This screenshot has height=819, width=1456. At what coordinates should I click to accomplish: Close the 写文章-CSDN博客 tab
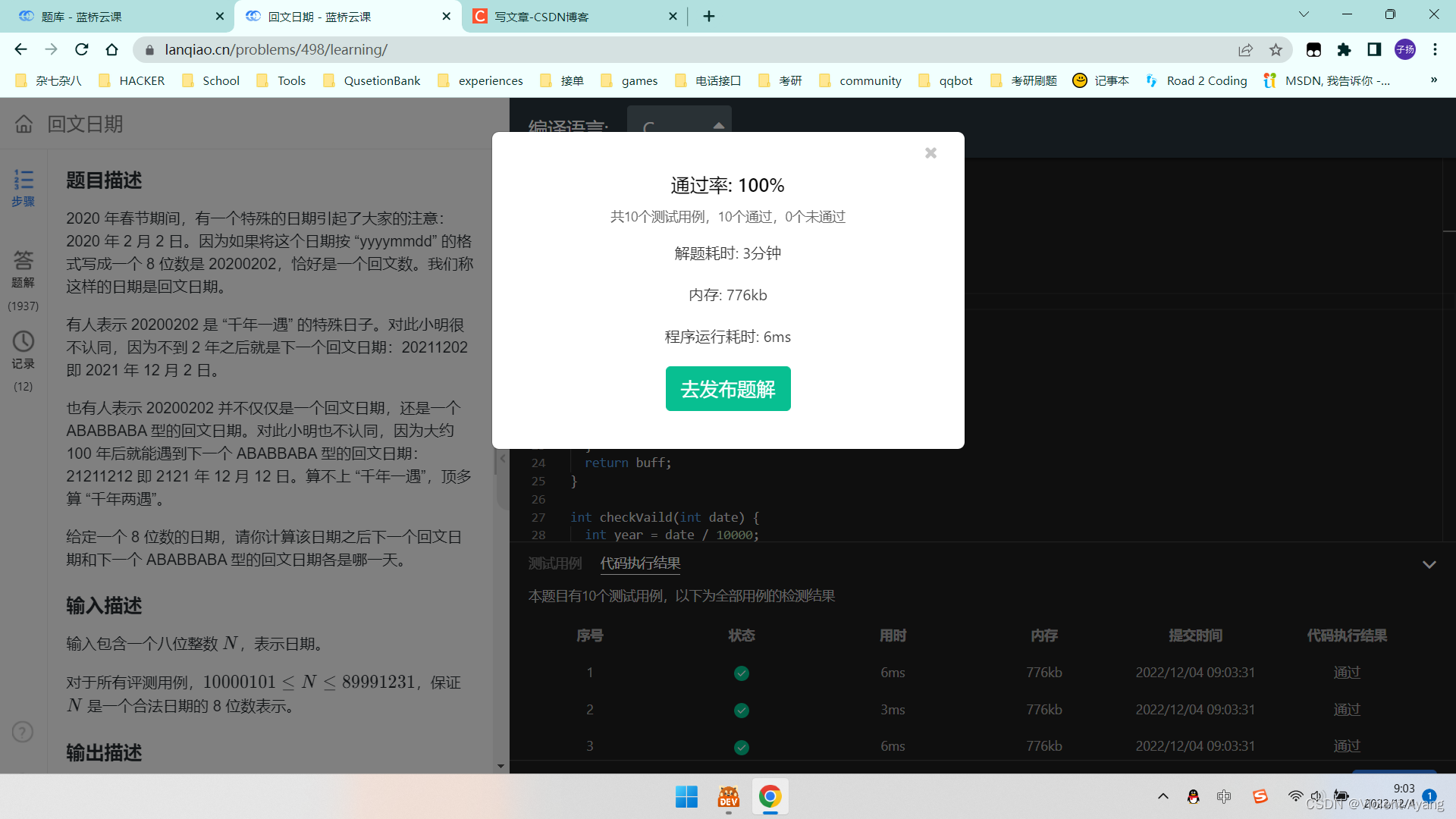pyautogui.click(x=673, y=16)
